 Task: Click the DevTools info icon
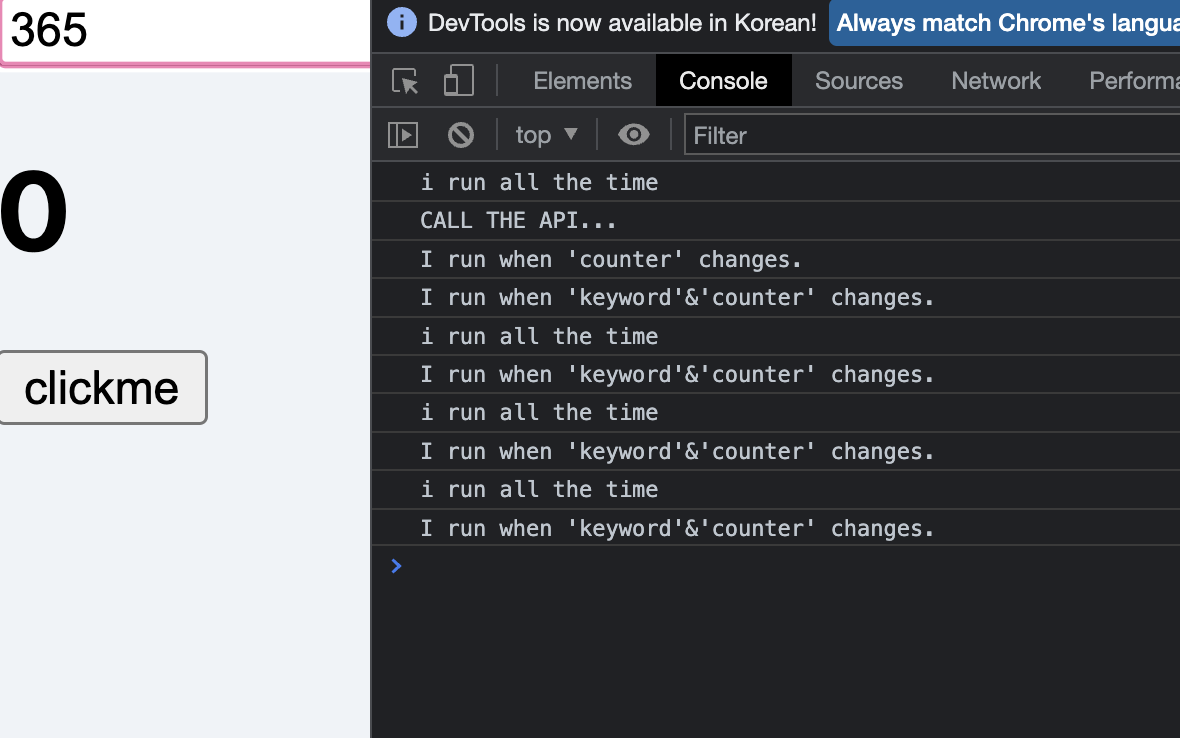[x=402, y=23]
